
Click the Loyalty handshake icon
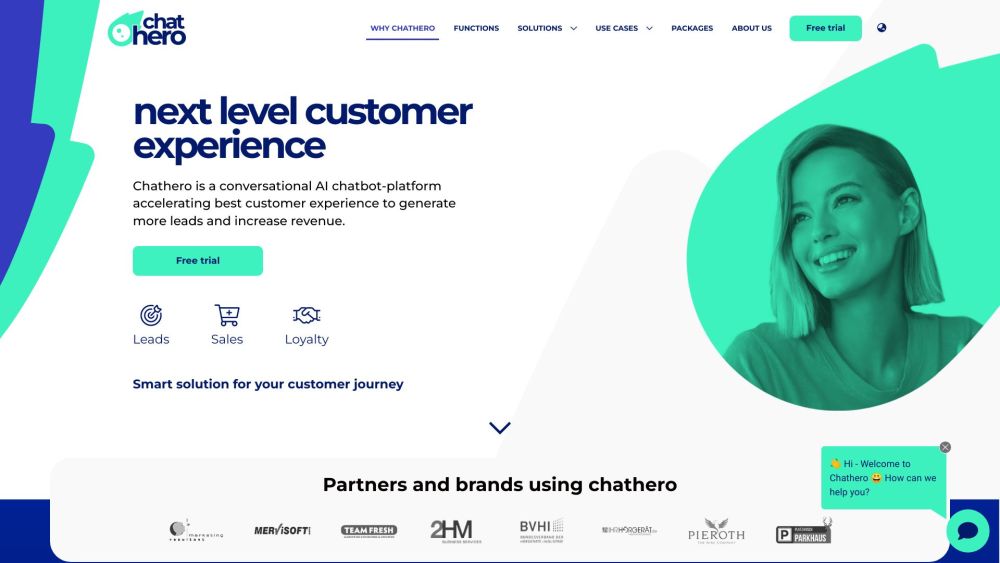(306, 316)
